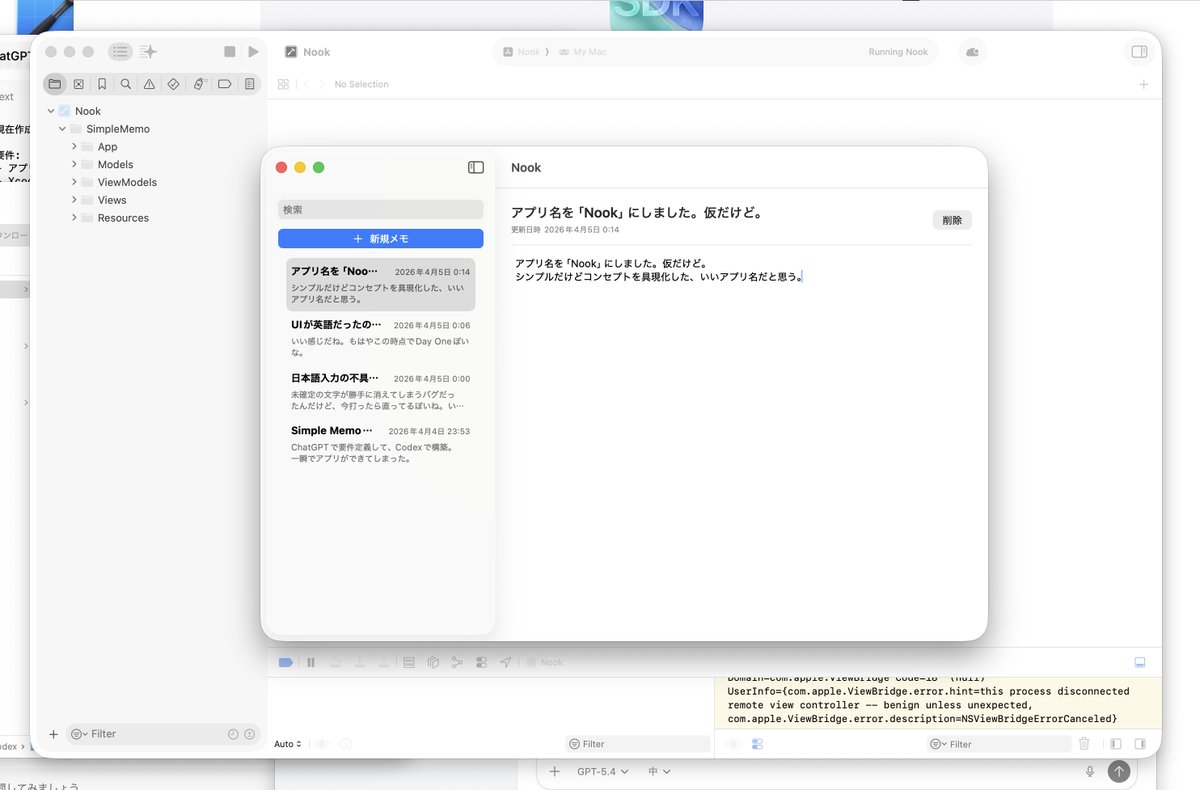Open the Xcode Cloud status icon

972,52
